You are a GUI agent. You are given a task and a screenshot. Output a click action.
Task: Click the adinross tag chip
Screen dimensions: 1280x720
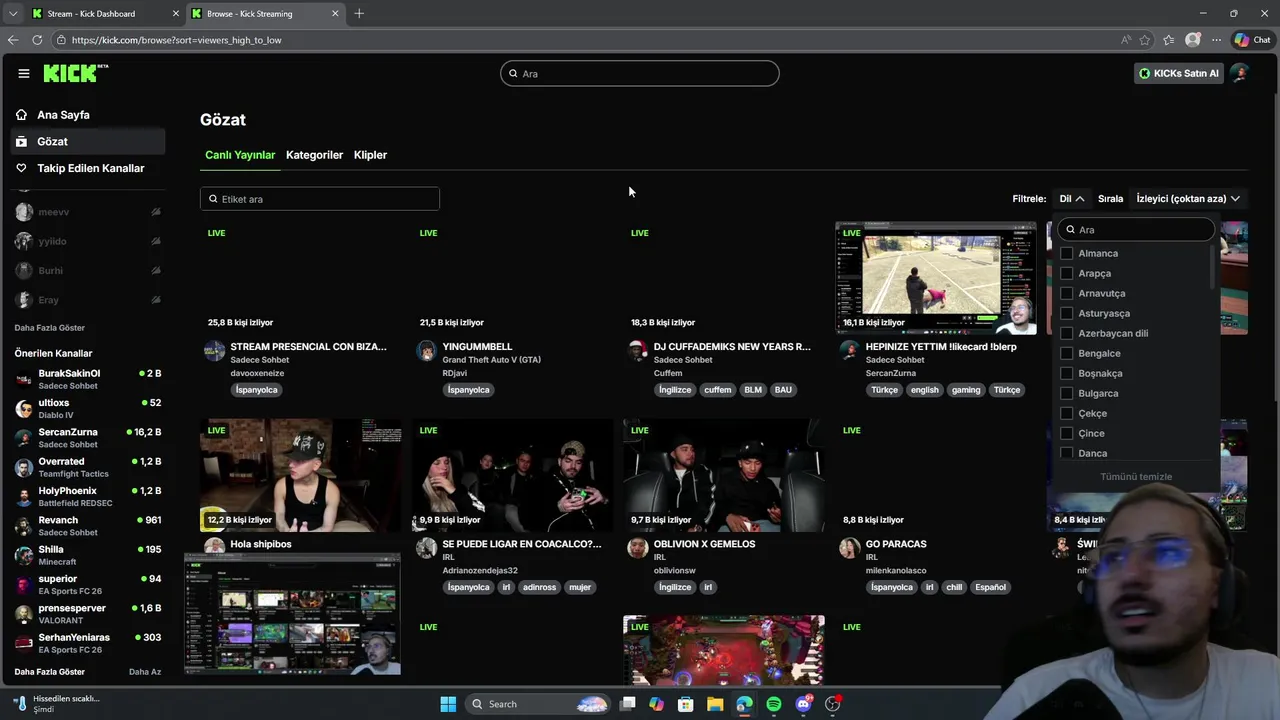[x=539, y=587]
